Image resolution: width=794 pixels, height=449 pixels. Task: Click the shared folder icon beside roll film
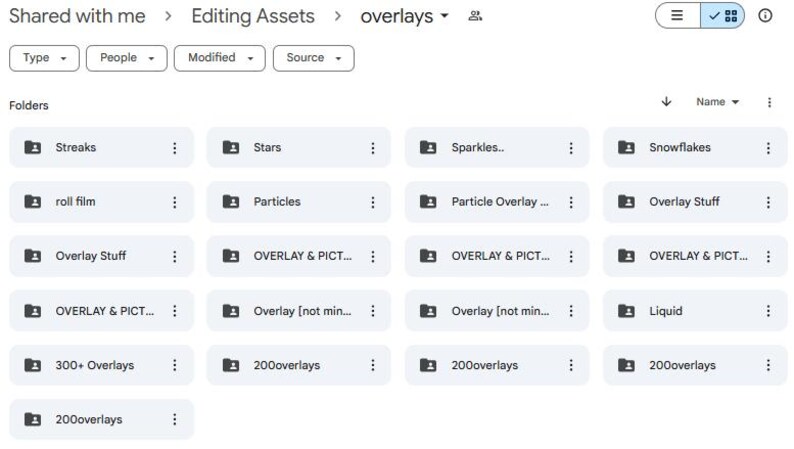[x=33, y=201]
